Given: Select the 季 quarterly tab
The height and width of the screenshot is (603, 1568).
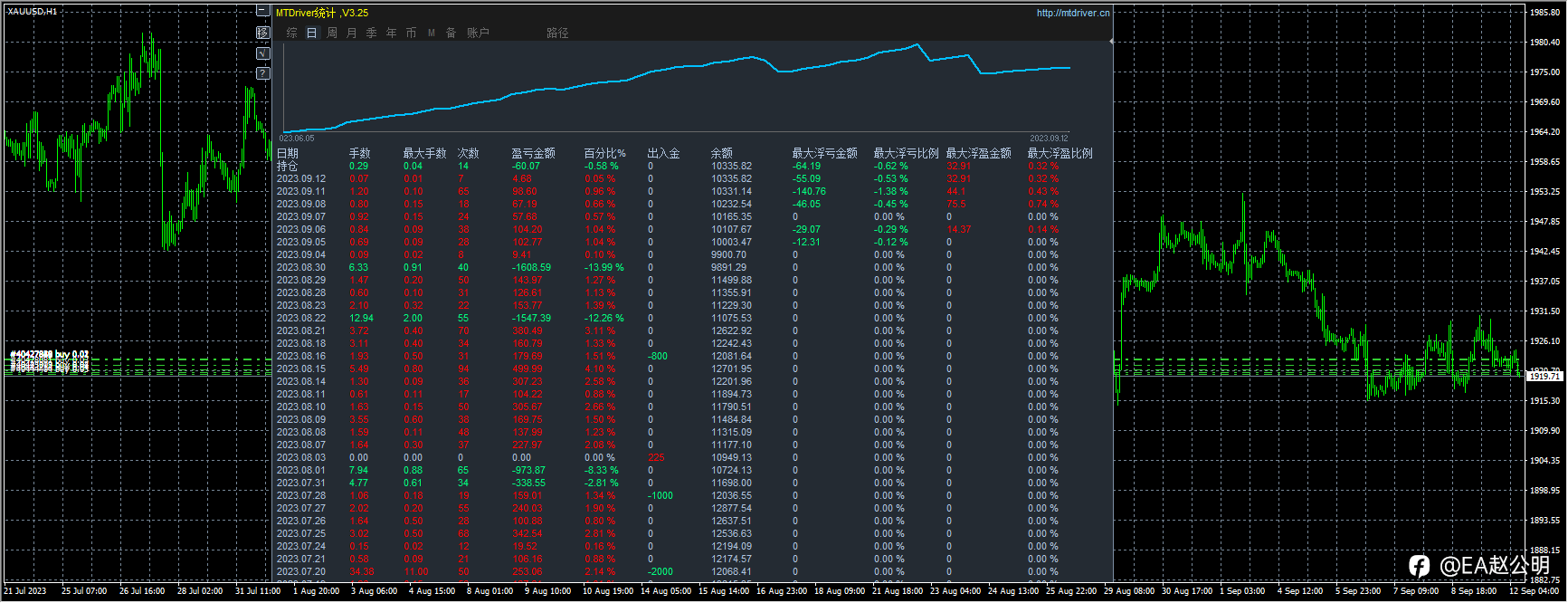Looking at the screenshot, I should coord(371,33).
